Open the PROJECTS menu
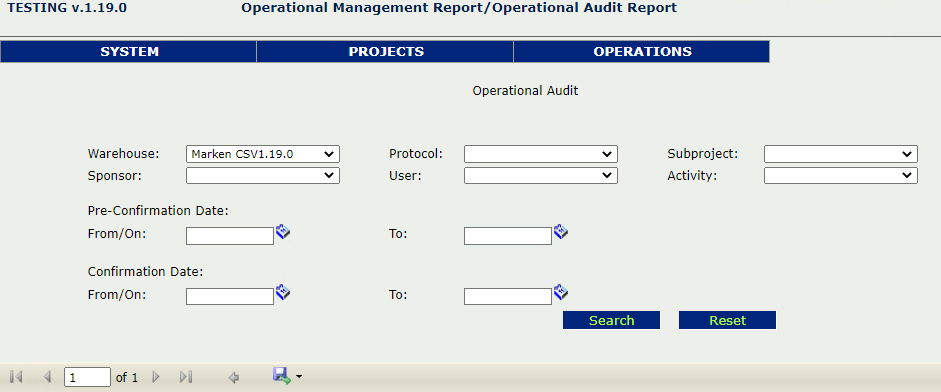Viewport: 941px width, 392px height. click(386, 52)
